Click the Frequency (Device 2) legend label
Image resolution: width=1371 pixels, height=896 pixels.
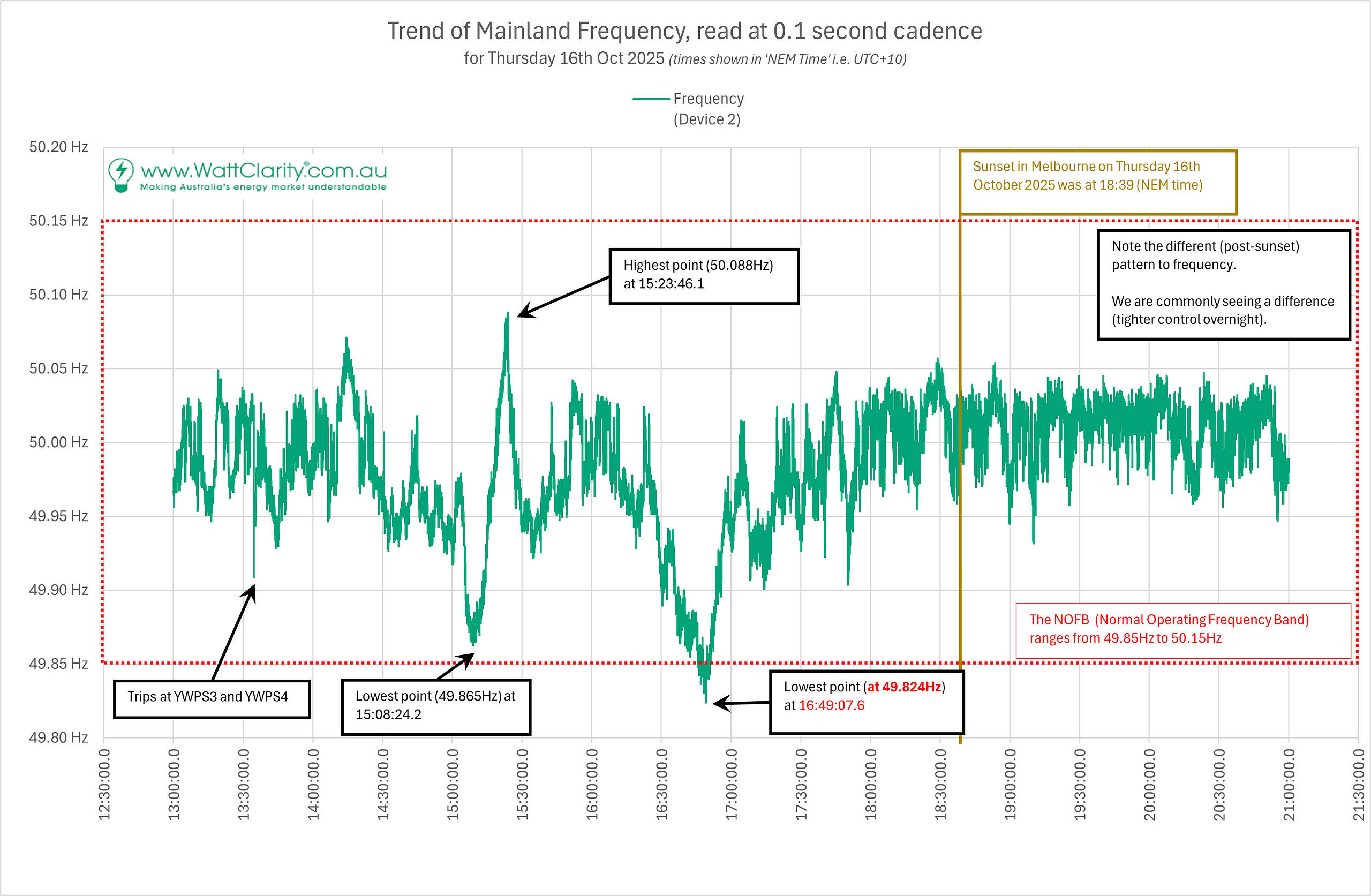[708, 109]
